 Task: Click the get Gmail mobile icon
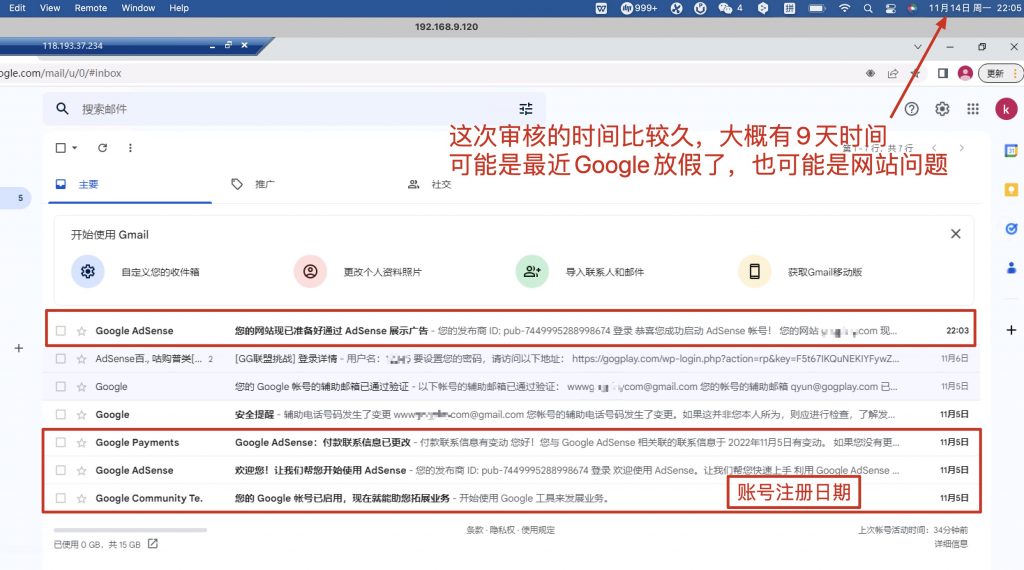[x=754, y=271]
